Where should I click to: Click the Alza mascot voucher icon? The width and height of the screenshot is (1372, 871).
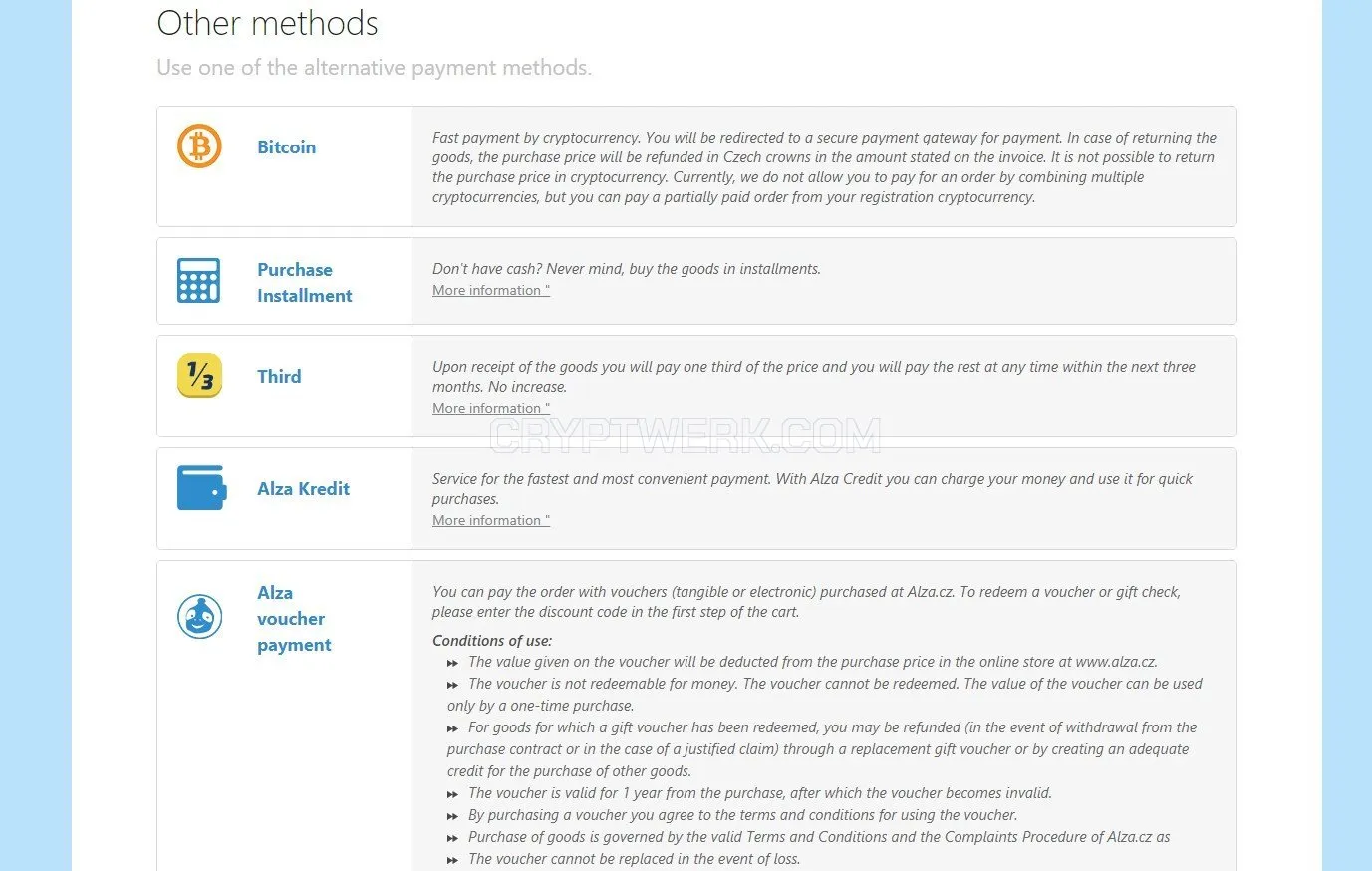click(x=199, y=617)
